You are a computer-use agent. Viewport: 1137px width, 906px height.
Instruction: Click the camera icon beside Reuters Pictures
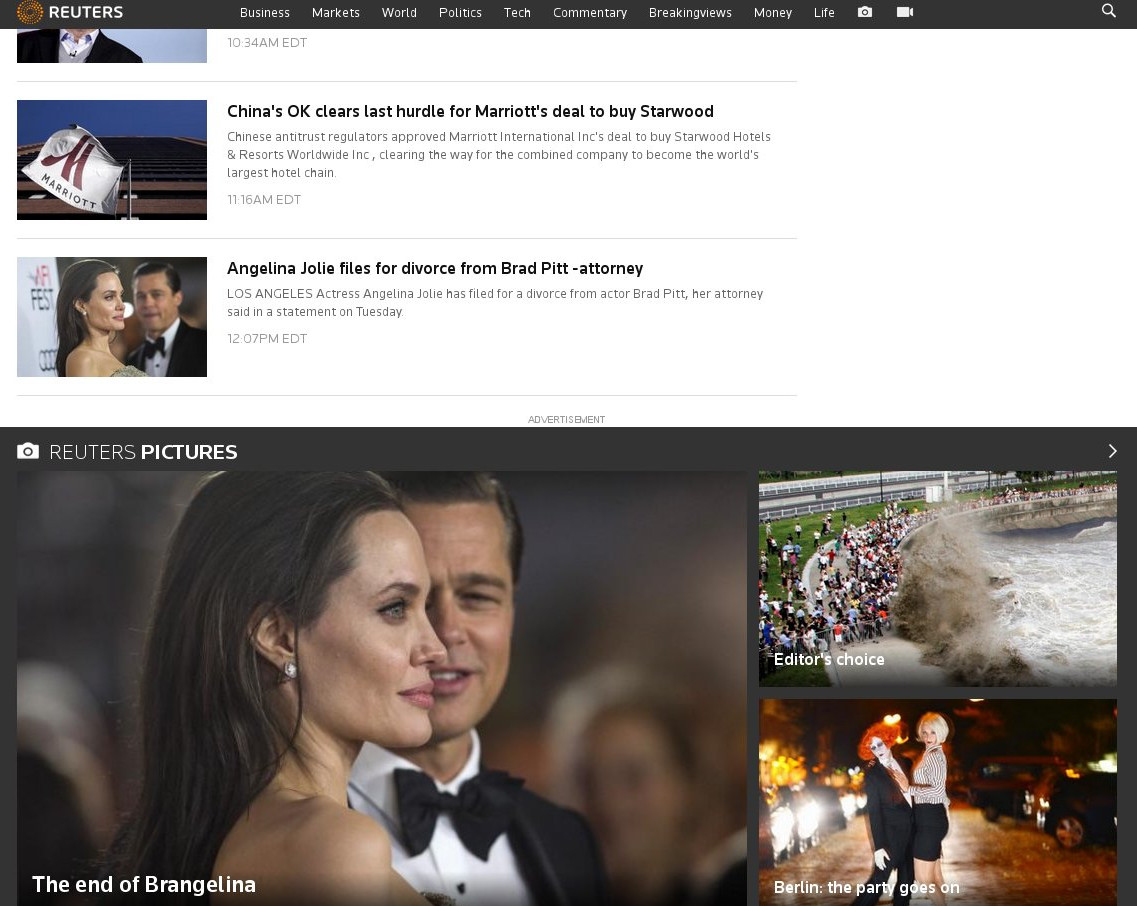28,452
